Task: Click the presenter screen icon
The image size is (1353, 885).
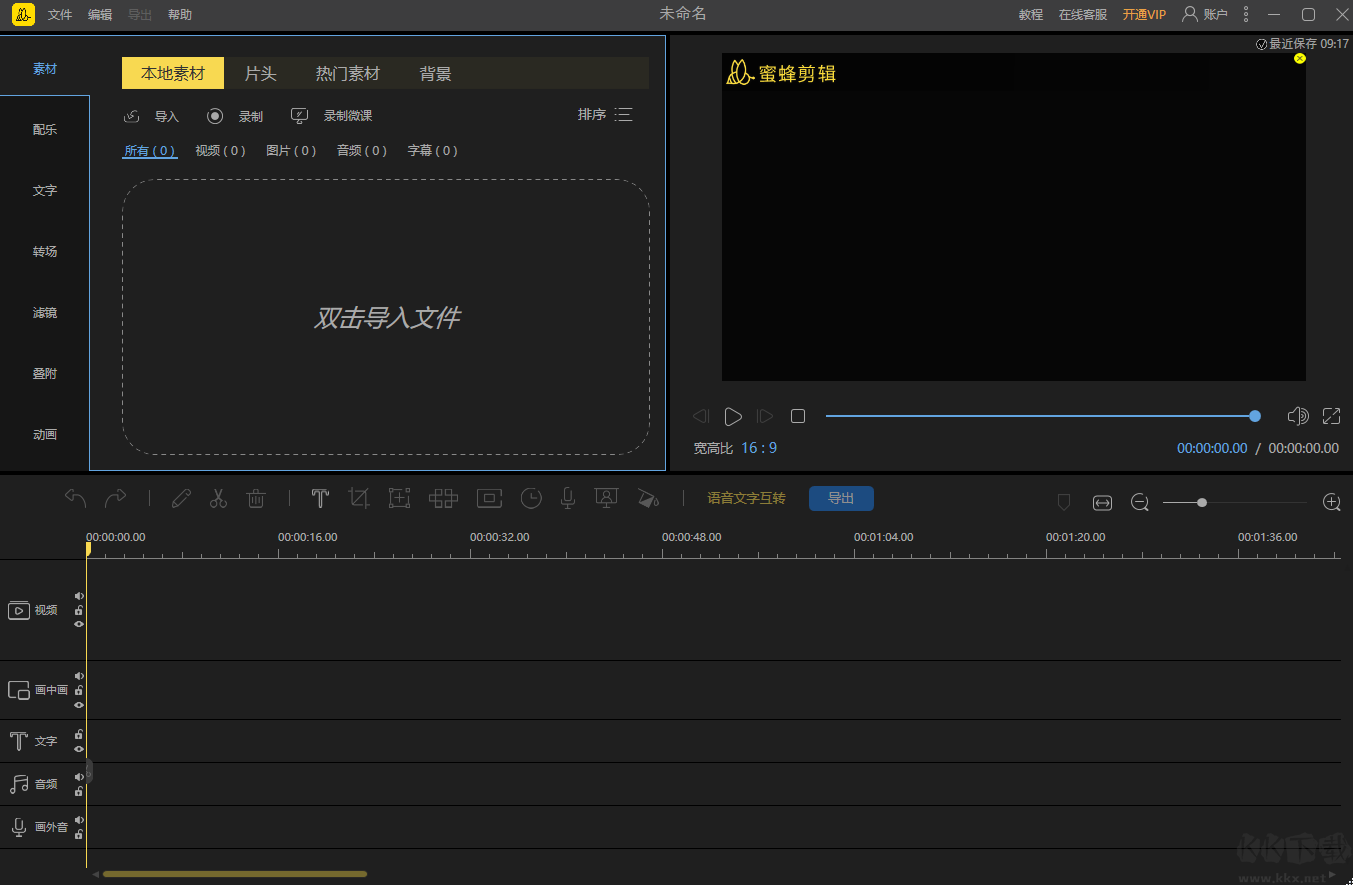Action: [x=606, y=498]
